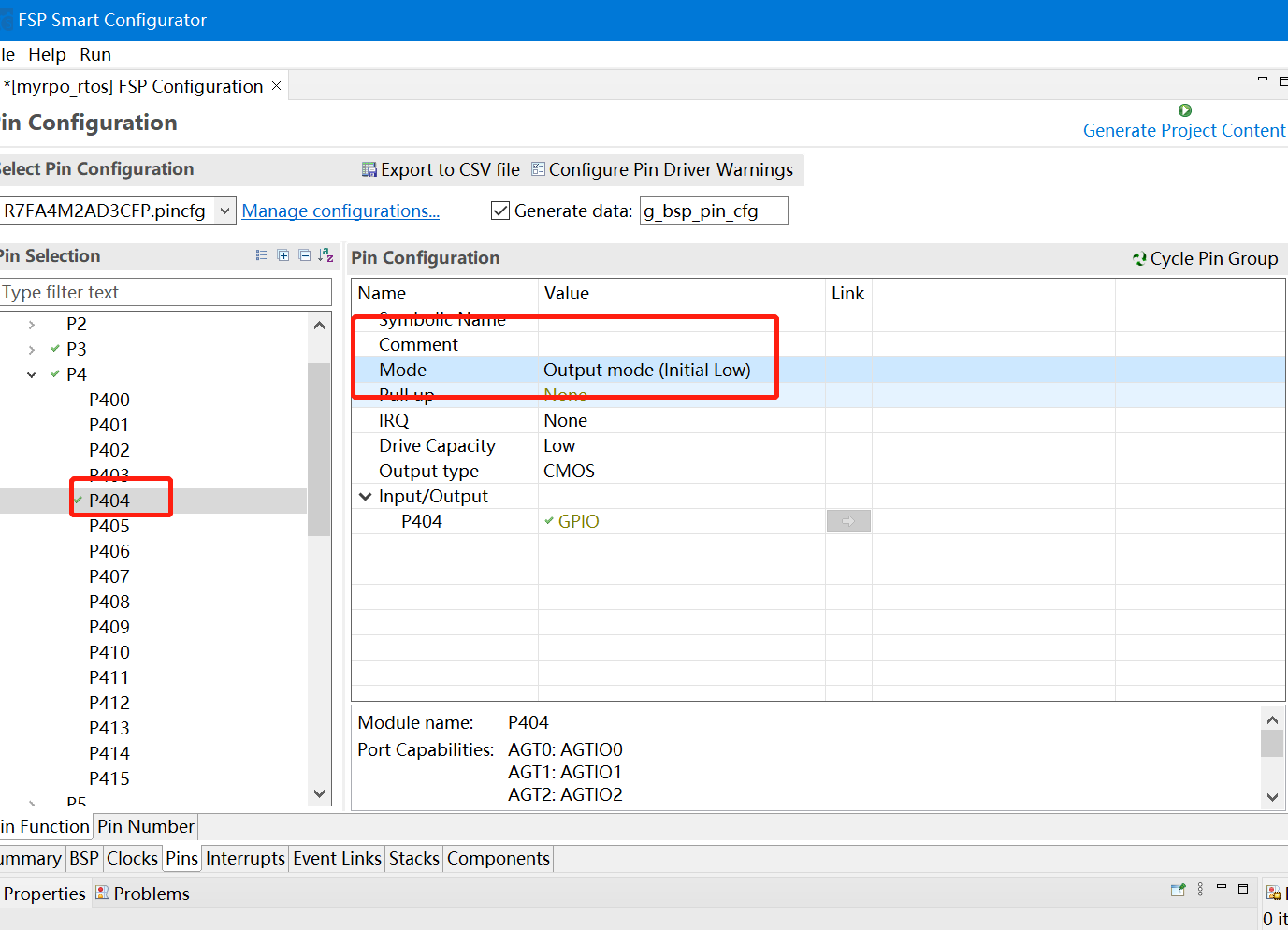Viewport: 1288px width, 930px height.
Task: Click the P404 GPIO value cell
Action: click(681, 521)
